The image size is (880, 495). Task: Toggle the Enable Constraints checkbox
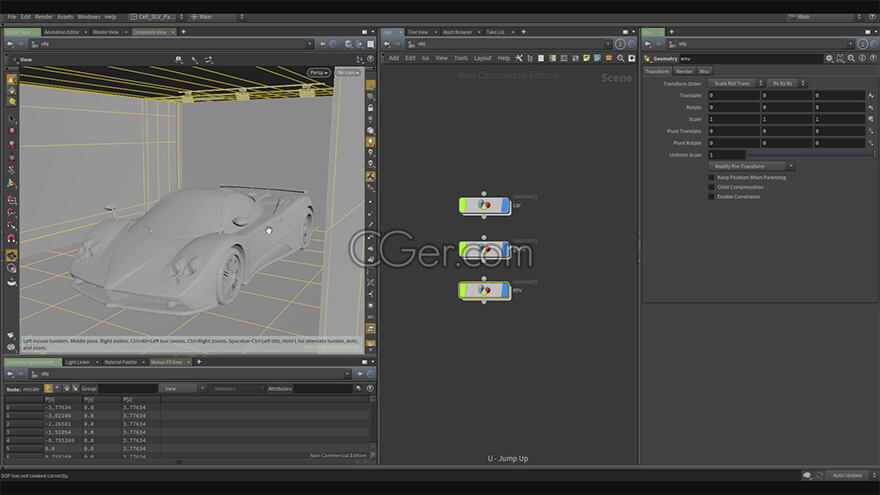point(711,196)
